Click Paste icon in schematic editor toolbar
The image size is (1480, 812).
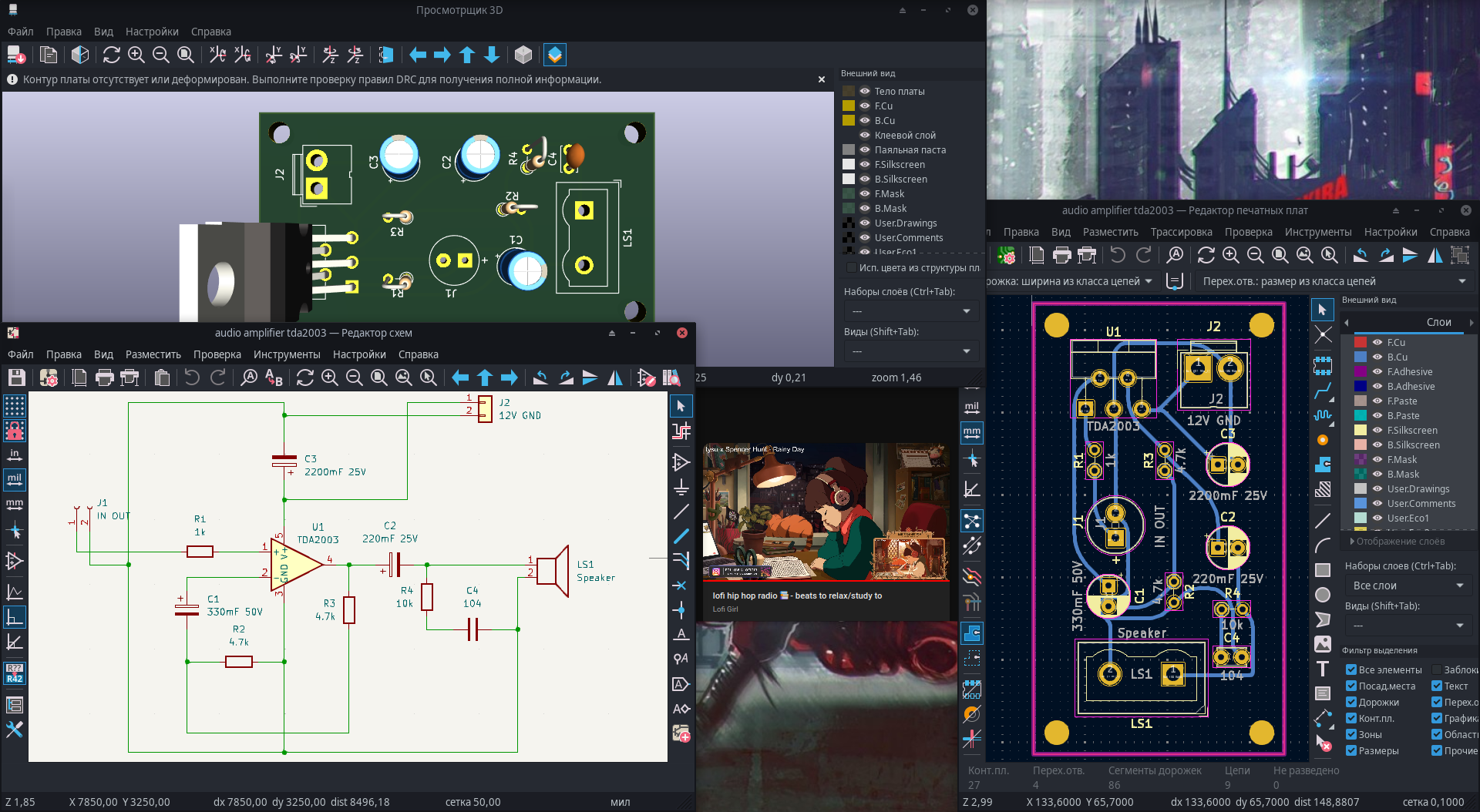[x=162, y=377]
